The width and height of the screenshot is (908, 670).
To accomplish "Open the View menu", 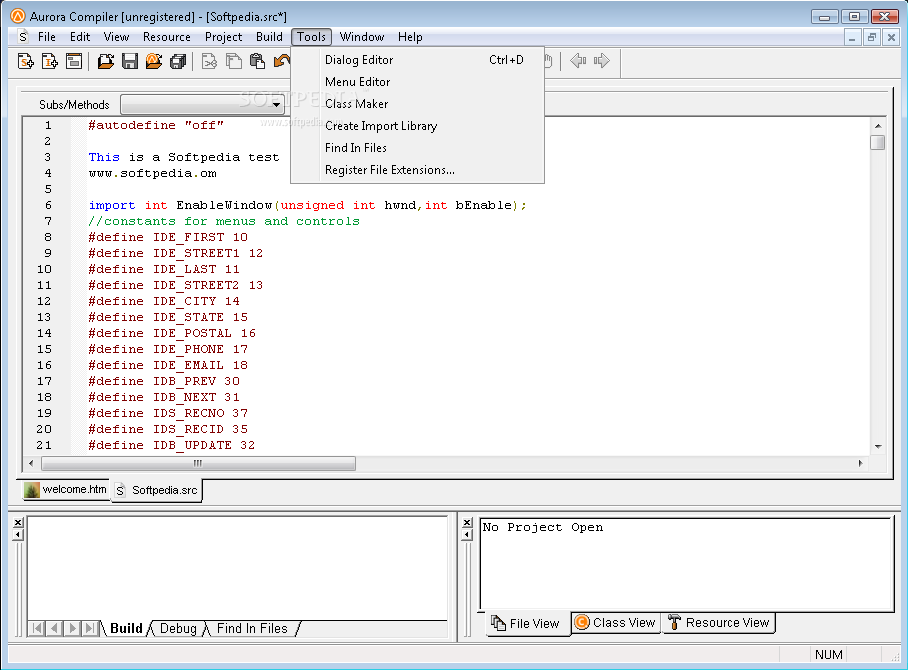I will click(x=116, y=37).
